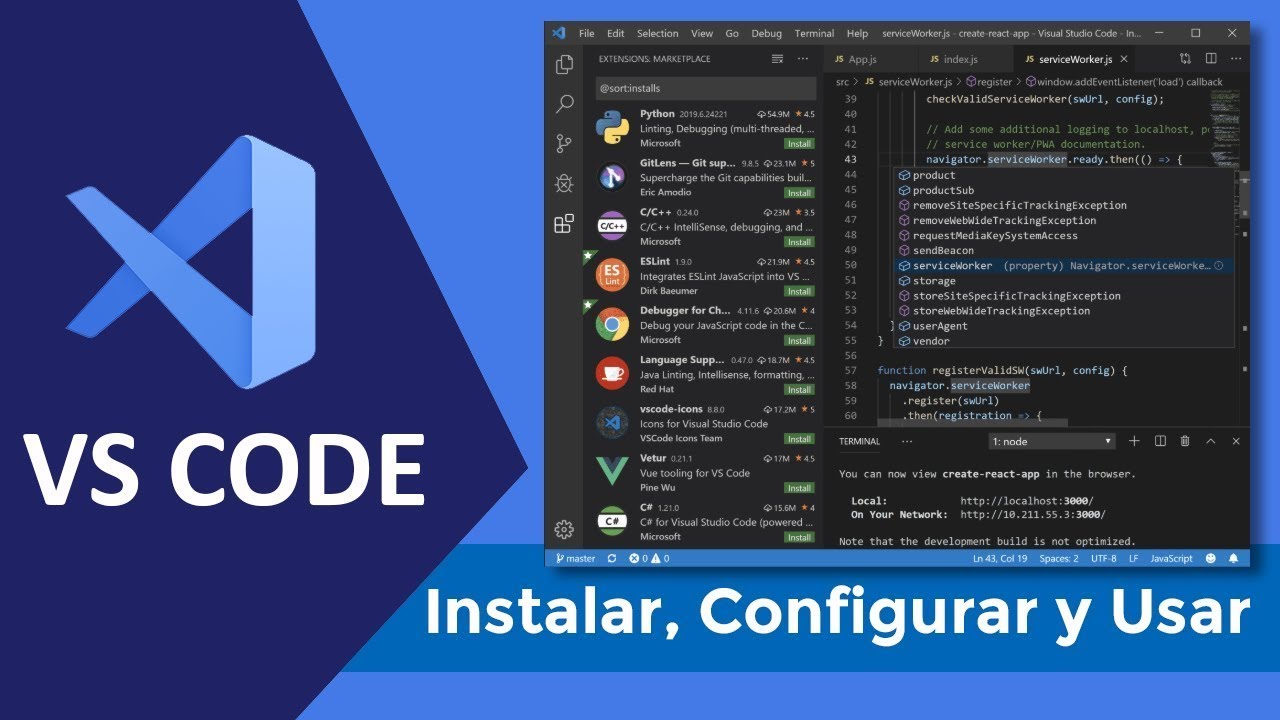
Task: Install the Python extension
Action: tap(798, 144)
